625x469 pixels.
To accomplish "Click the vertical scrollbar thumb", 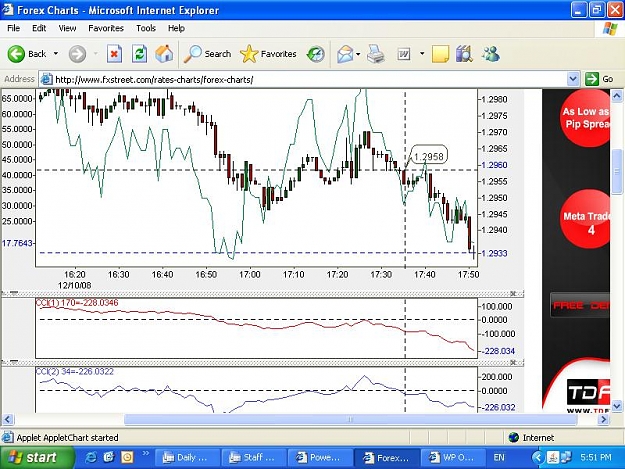I will (x=617, y=172).
